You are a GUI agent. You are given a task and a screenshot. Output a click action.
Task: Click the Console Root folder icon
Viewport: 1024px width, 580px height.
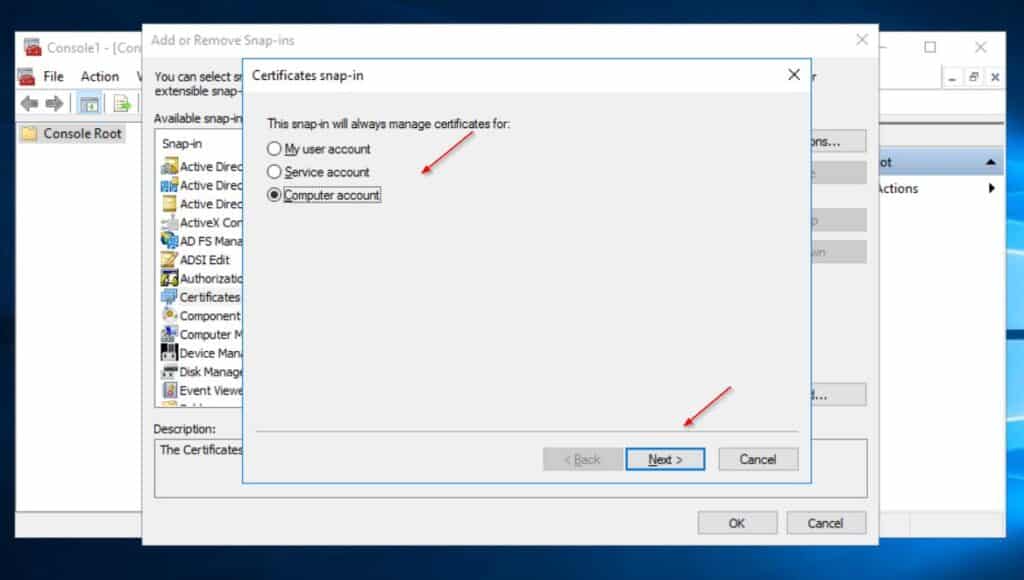pos(29,134)
